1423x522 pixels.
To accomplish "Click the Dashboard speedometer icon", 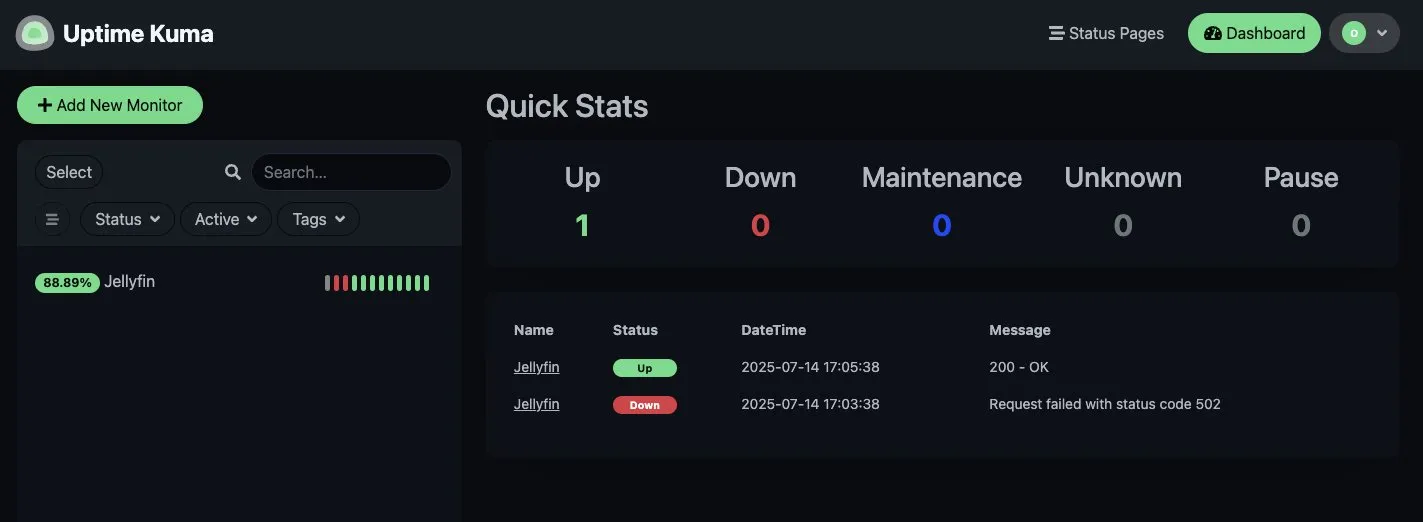I will (x=1213, y=33).
